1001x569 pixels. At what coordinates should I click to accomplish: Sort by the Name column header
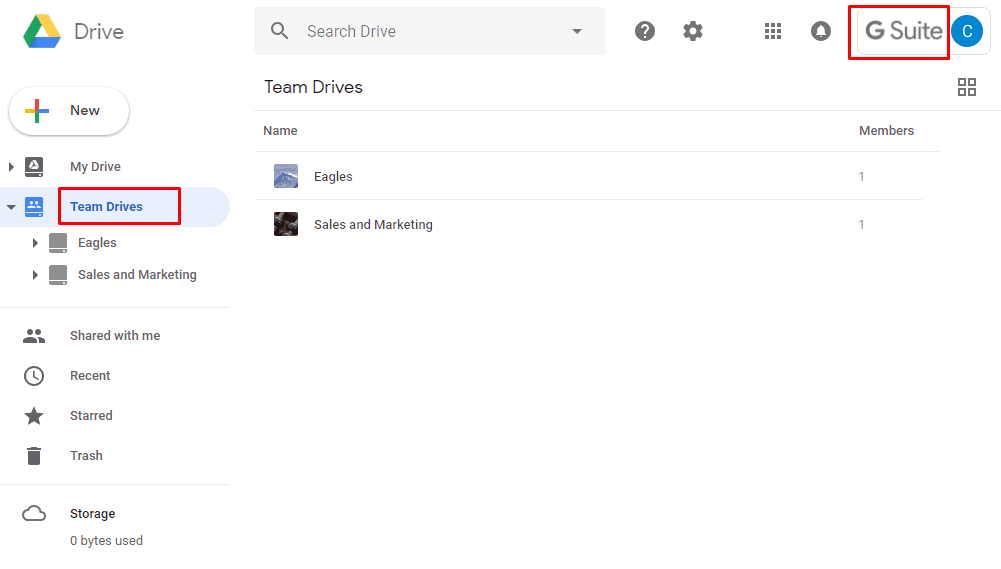pos(280,131)
